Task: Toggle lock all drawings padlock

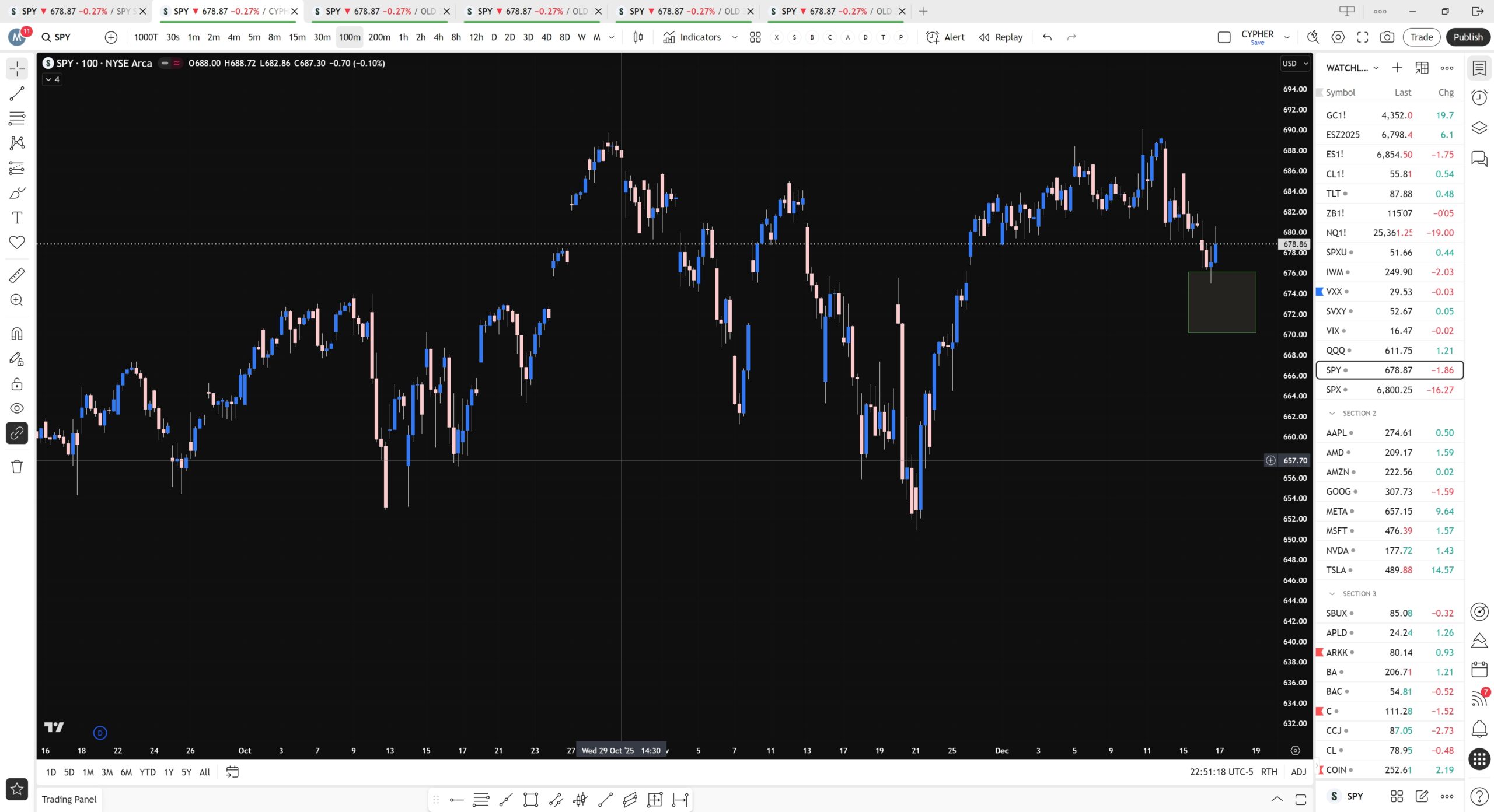Action: 17,384
